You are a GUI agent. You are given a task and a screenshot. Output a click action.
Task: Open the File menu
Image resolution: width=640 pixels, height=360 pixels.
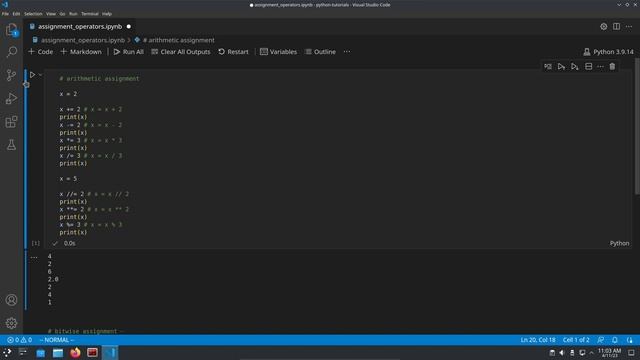pos(5,14)
